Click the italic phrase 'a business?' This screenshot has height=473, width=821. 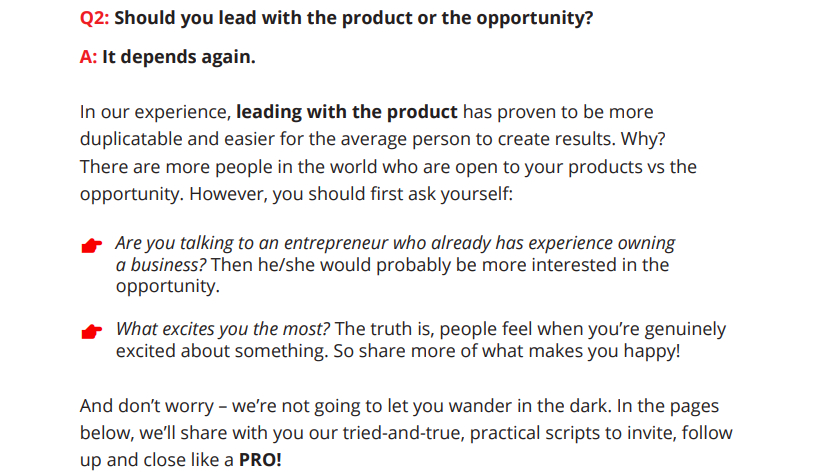(x=161, y=265)
